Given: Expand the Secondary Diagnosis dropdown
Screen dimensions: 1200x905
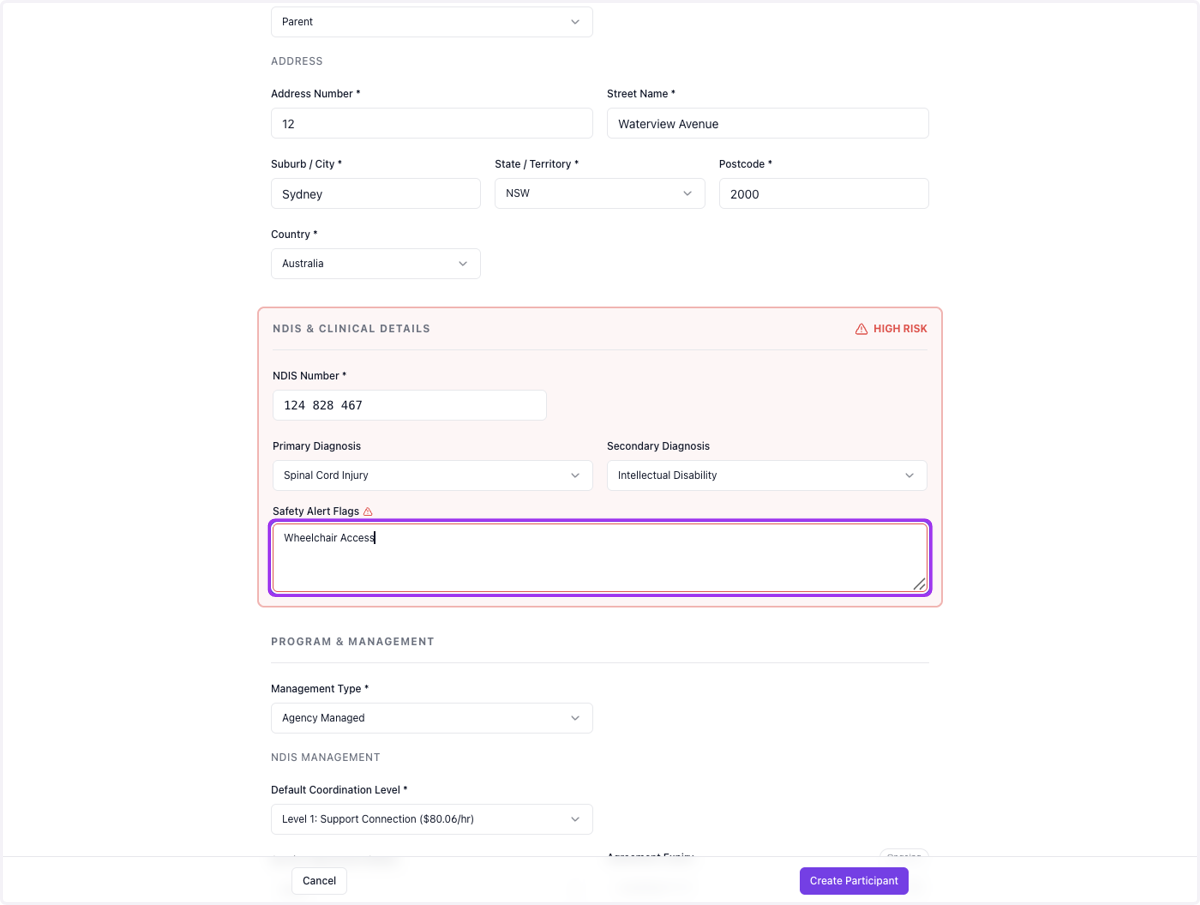Looking at the screenshot, I should (767, 476).
